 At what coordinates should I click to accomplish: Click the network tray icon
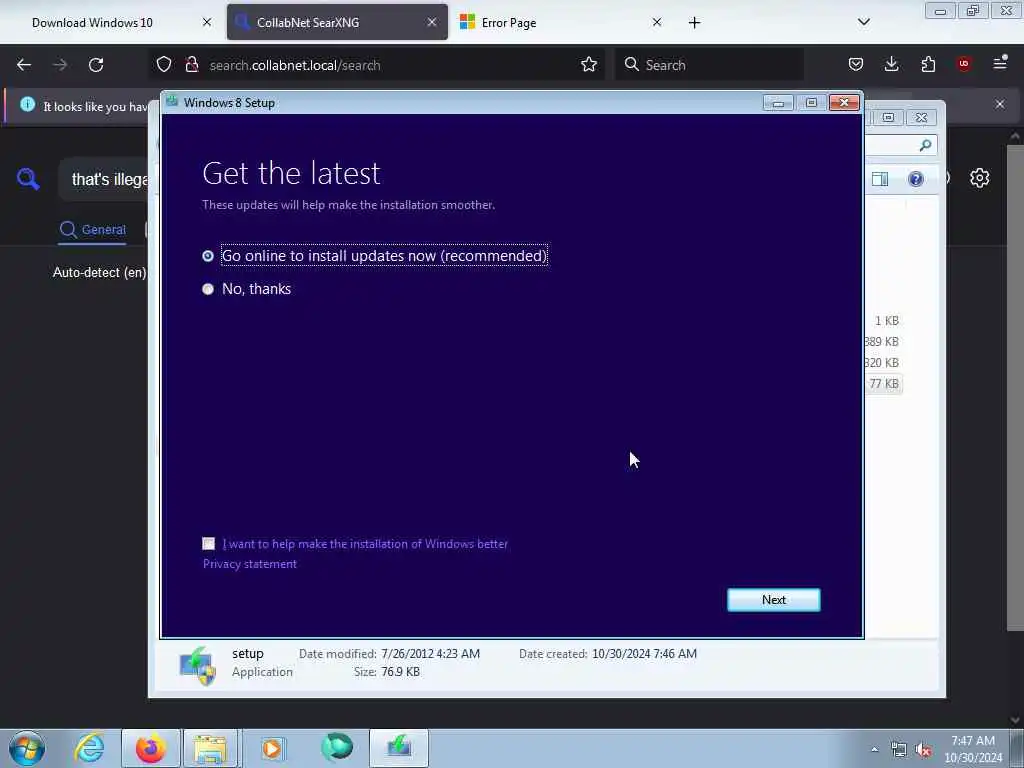click(x=899, y=750)
